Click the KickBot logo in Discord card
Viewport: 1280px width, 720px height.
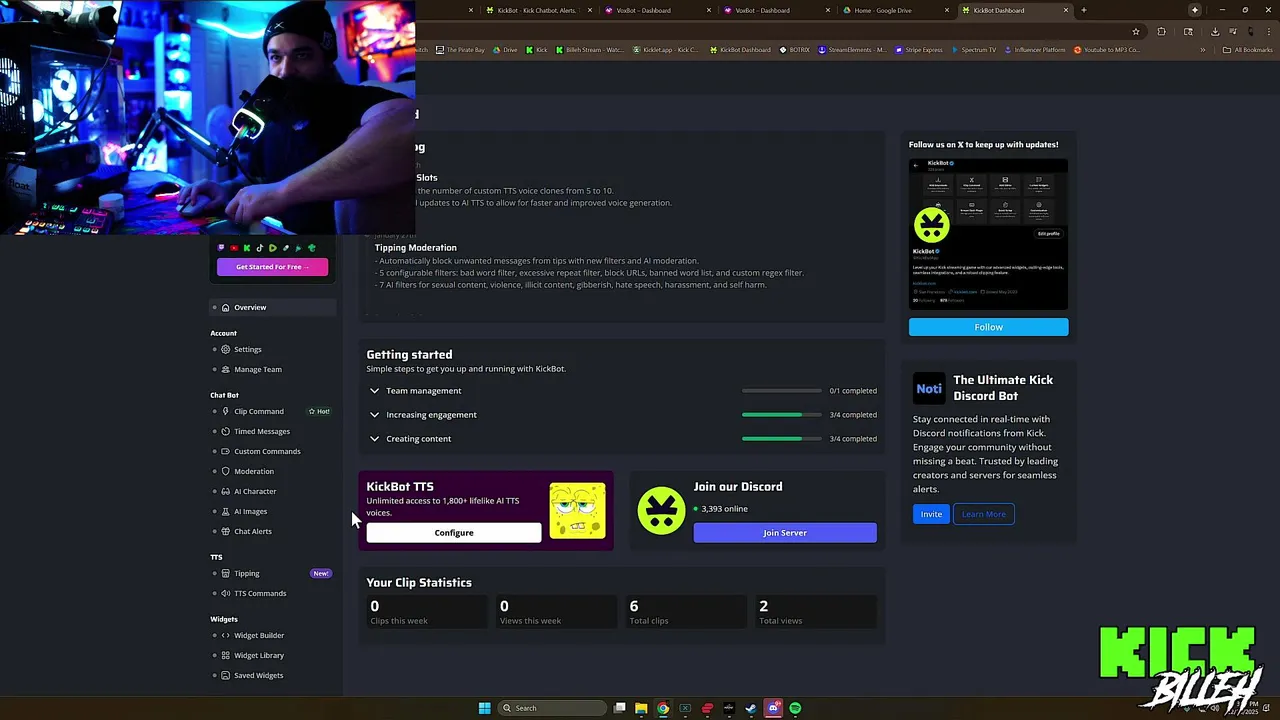click(x=661, y=511)
